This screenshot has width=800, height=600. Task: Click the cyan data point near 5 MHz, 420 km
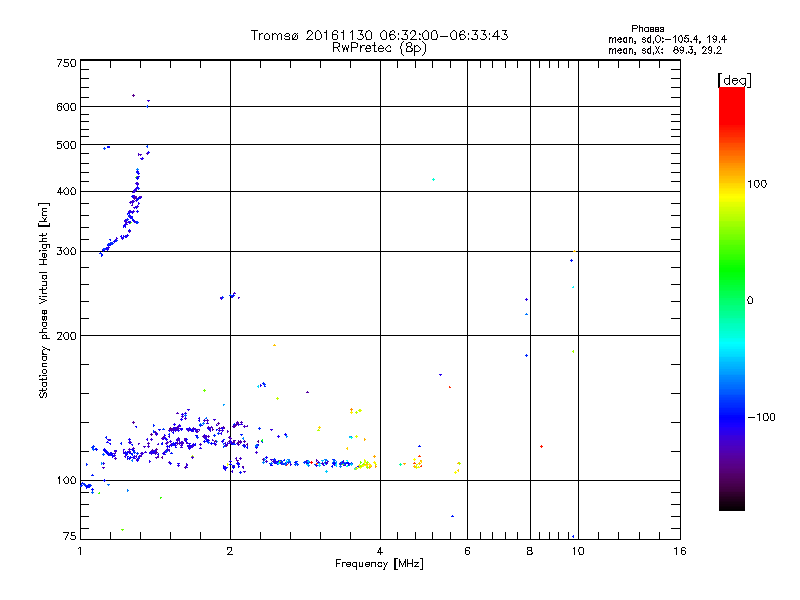tap(434, 180)
